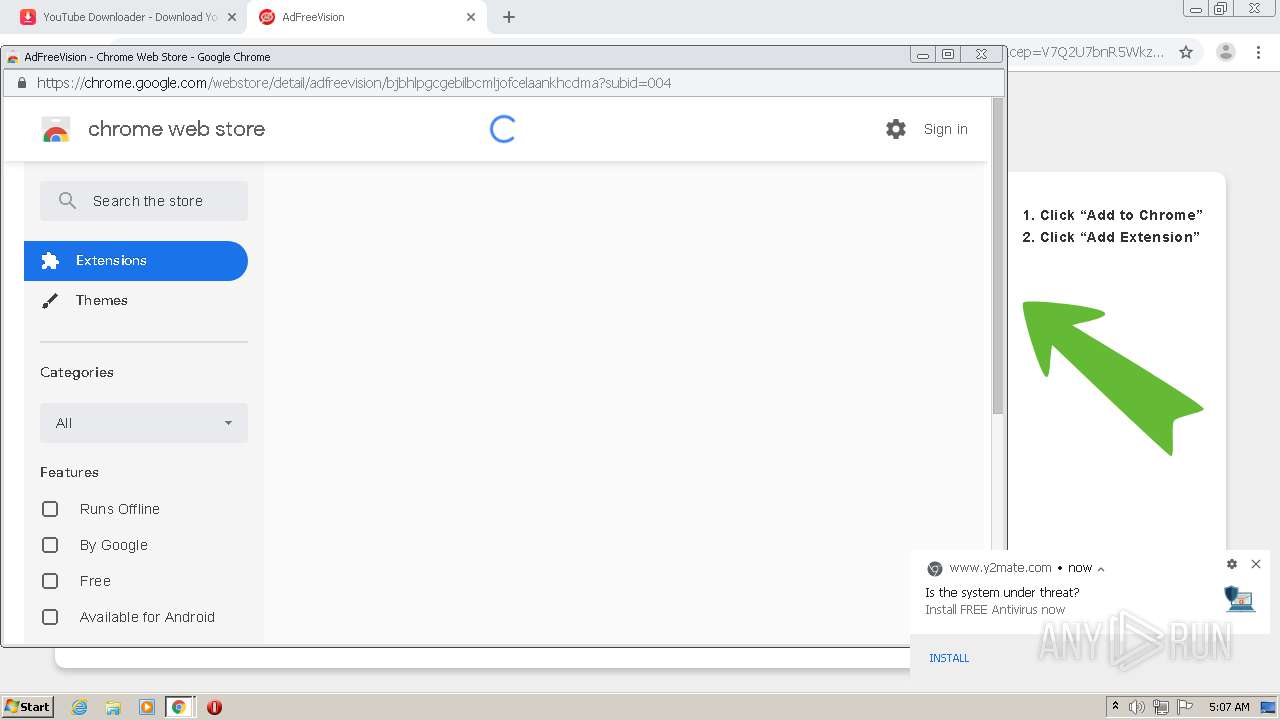Bookmark page with the star icon

pos(1186,52)
